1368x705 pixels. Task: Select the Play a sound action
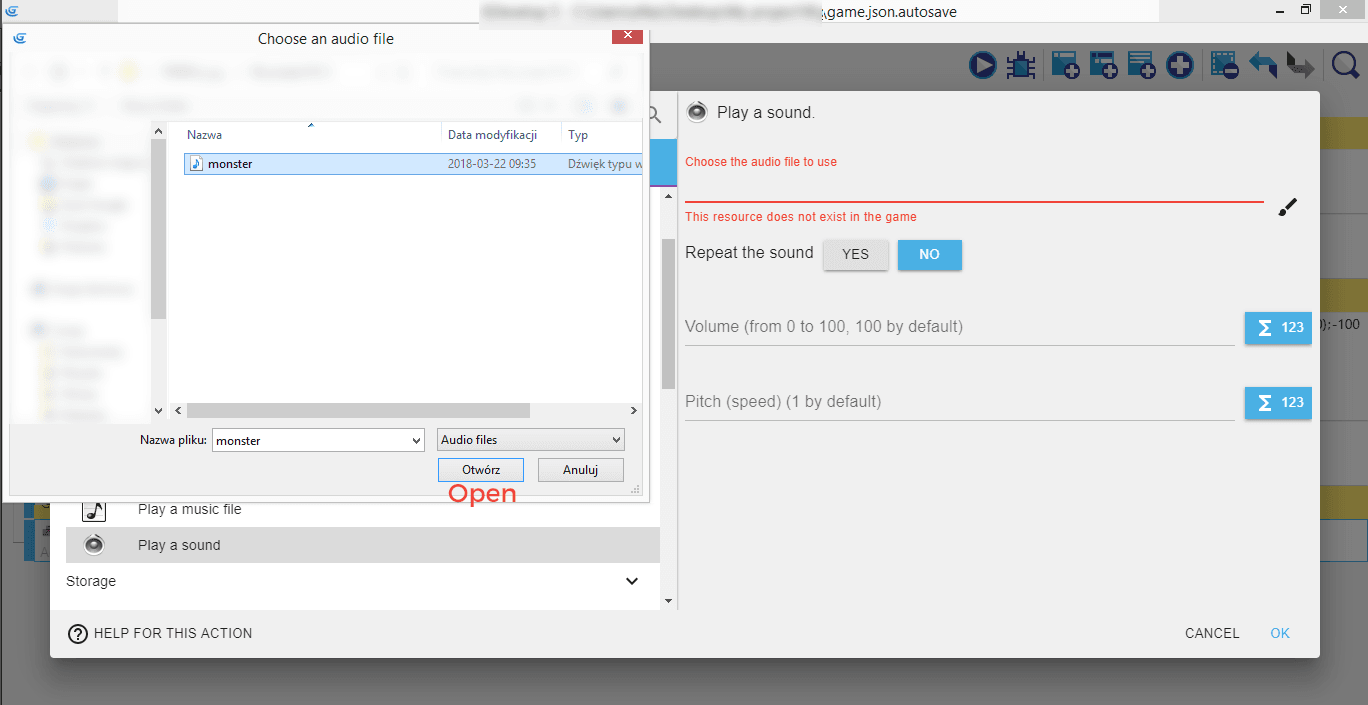point(180,545)
